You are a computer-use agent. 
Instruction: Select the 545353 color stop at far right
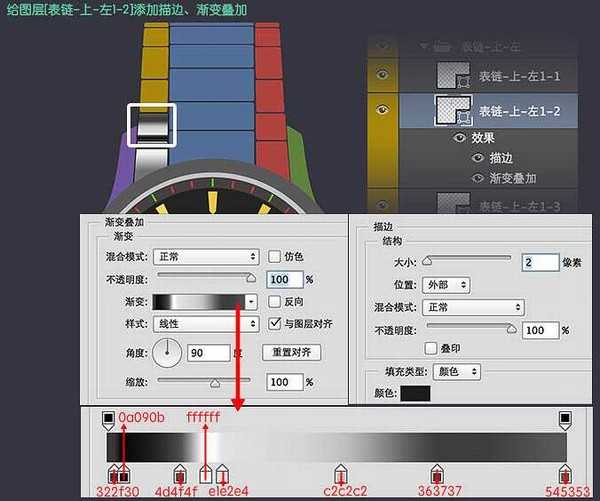[x=564, y=472]
